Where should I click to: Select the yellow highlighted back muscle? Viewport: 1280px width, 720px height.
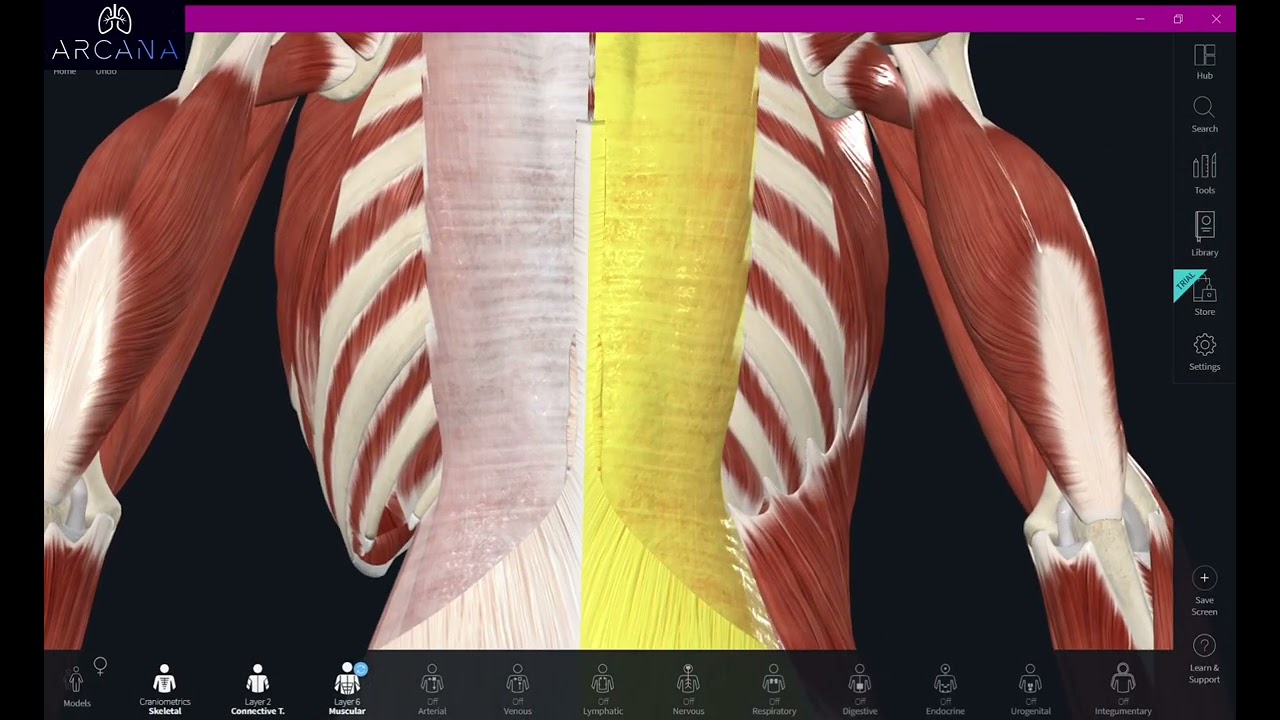coord(672,300)
